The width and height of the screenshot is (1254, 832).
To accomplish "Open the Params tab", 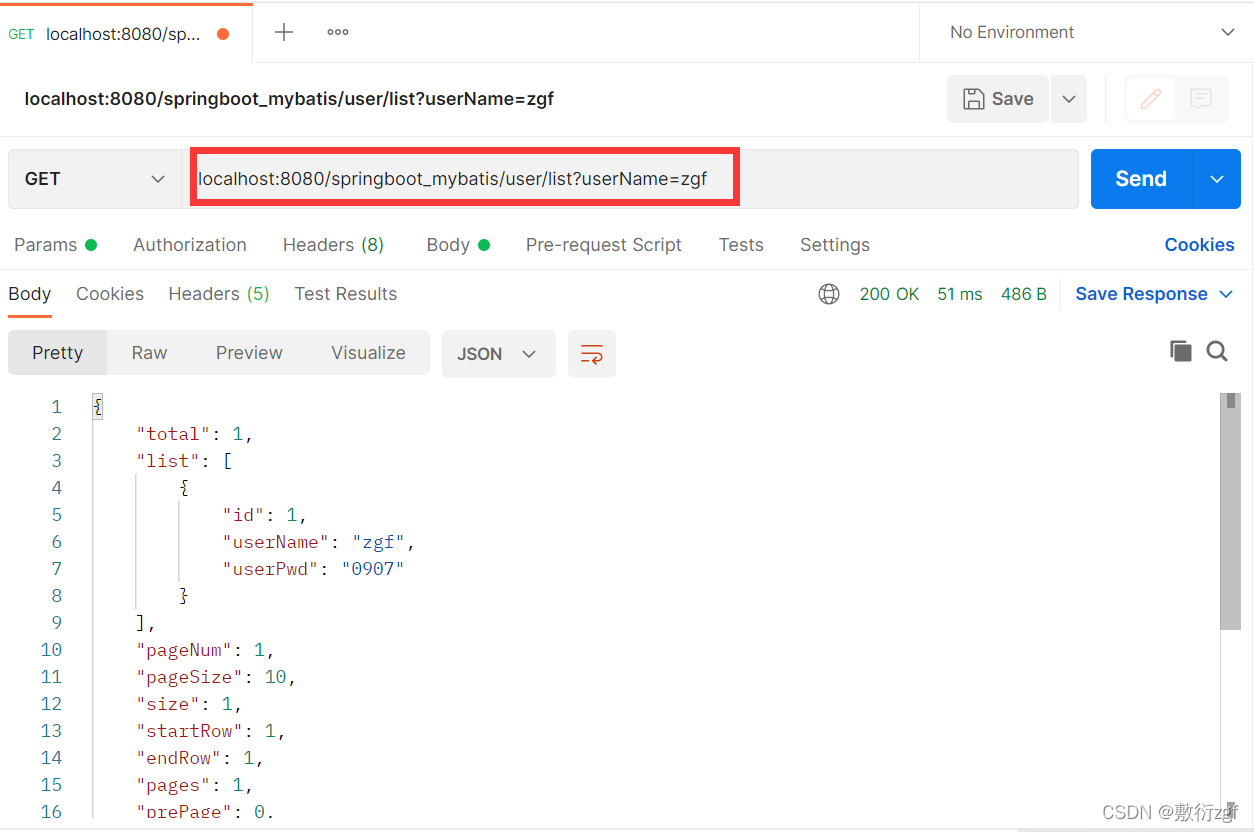I will coord(55,245).
